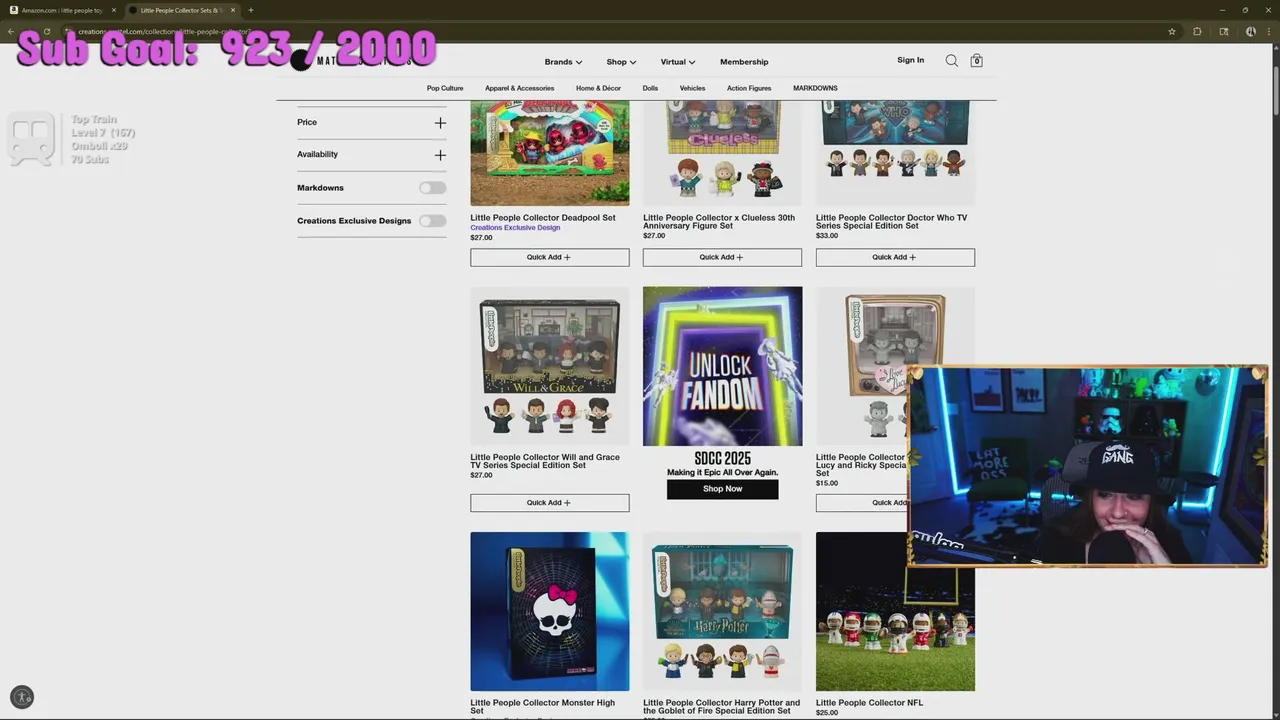
Task: Click the media control icon beside extensions
Action: click(x=1223, y=31)
